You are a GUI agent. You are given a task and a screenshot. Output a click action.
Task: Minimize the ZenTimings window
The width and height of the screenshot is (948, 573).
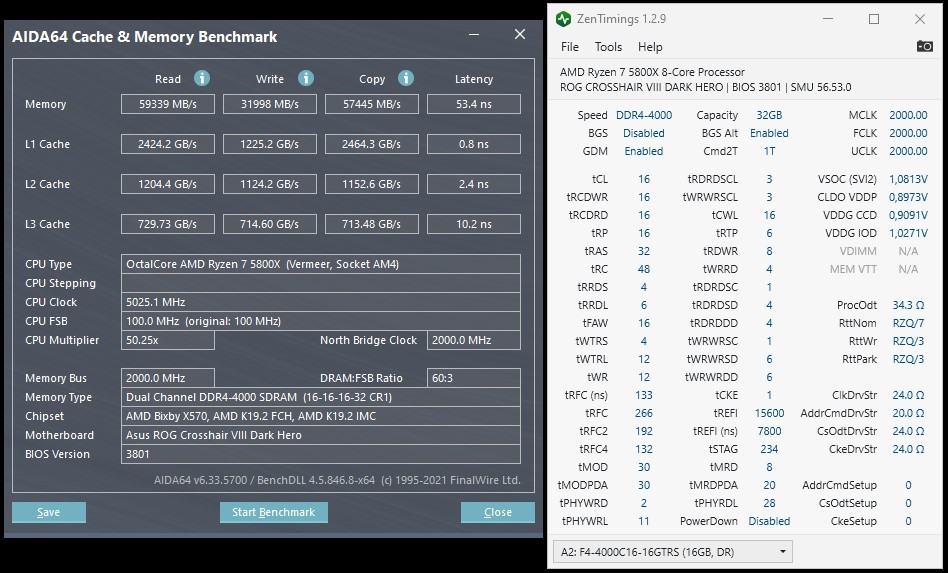828,19
